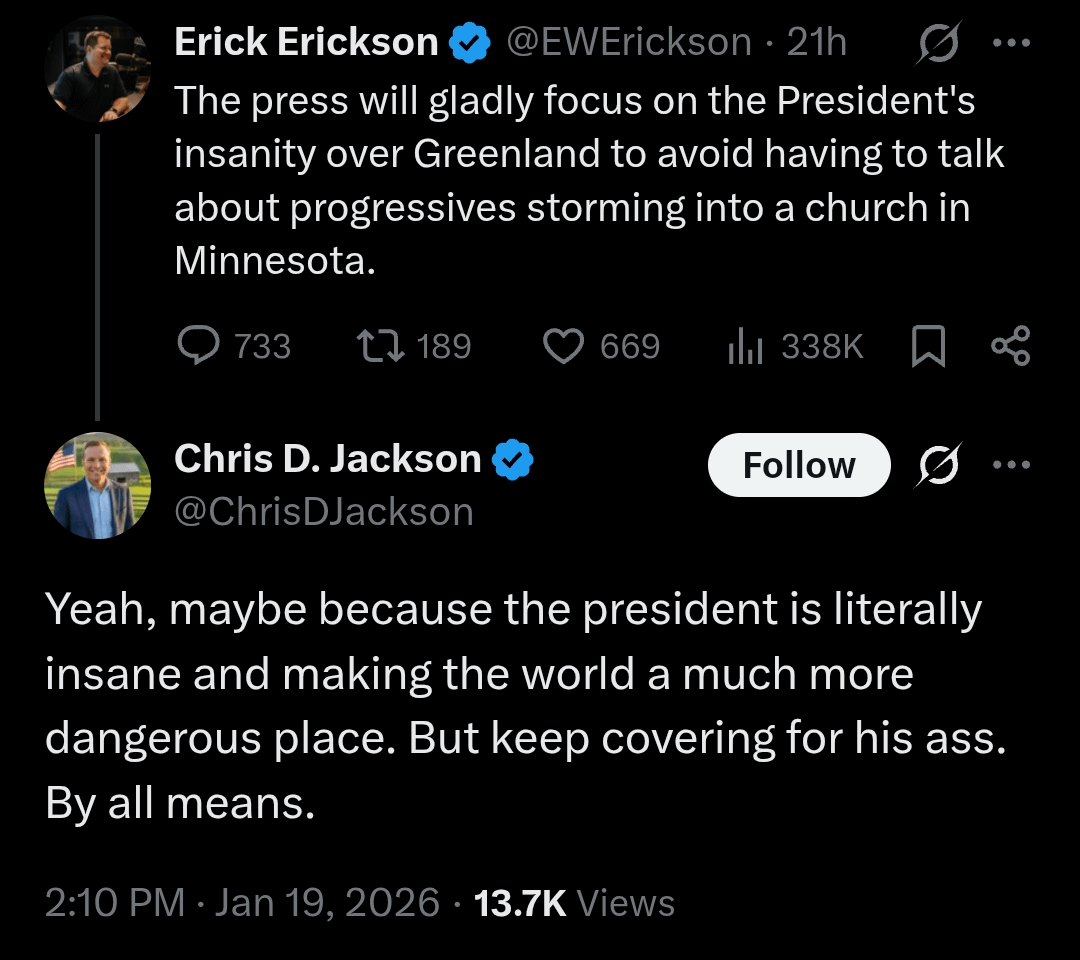This screenshot has height=960, width=1080.
Task: Click Grok icon on Erick Erickson's tweet
Action: [937, 43]
